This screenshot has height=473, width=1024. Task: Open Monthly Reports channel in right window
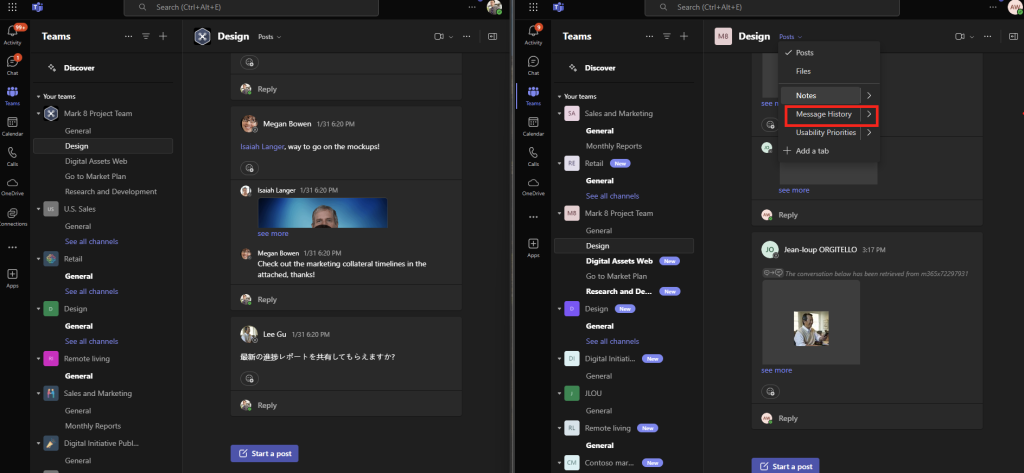click(x=614, y=146)
